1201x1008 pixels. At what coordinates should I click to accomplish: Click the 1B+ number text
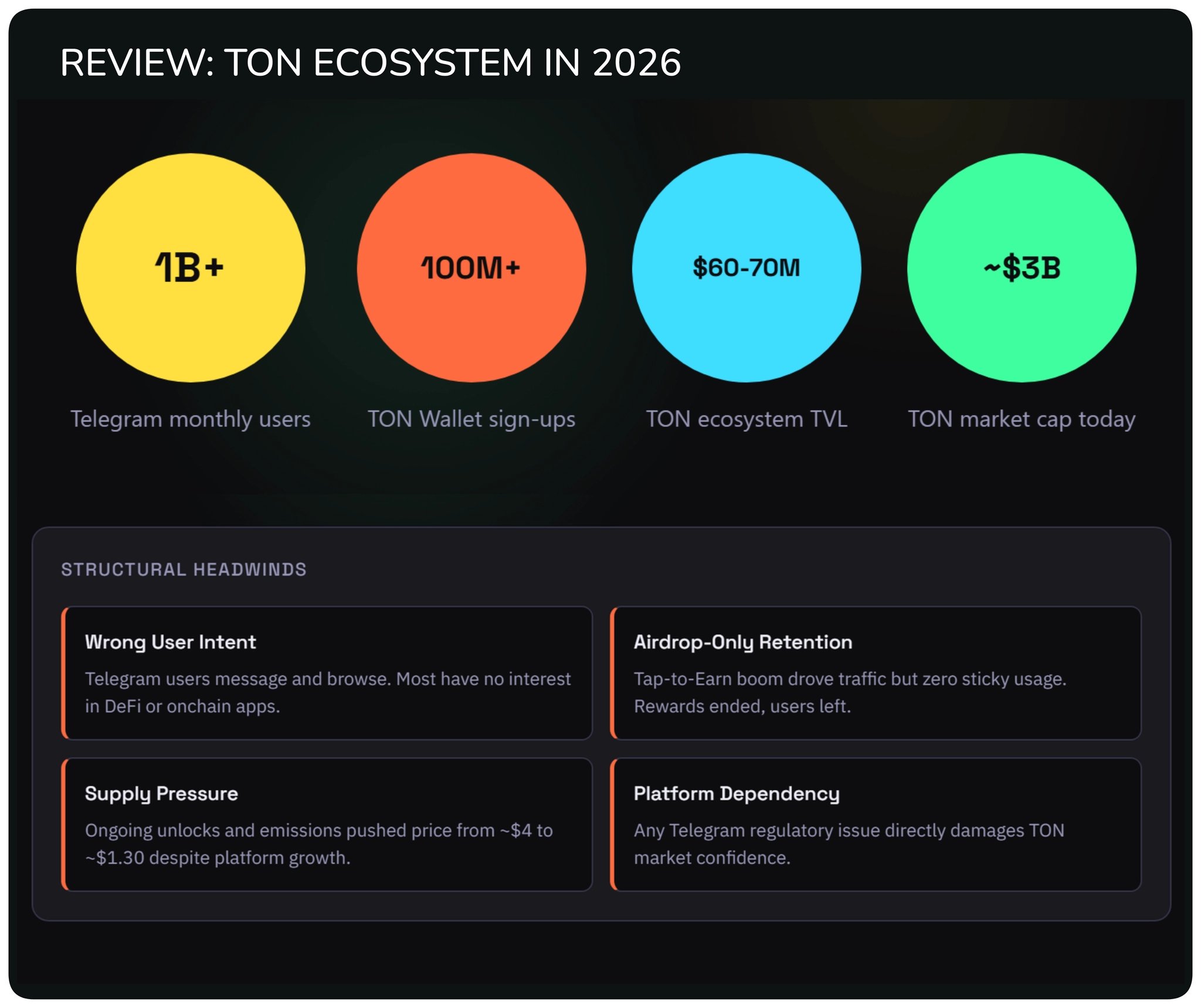189,268
